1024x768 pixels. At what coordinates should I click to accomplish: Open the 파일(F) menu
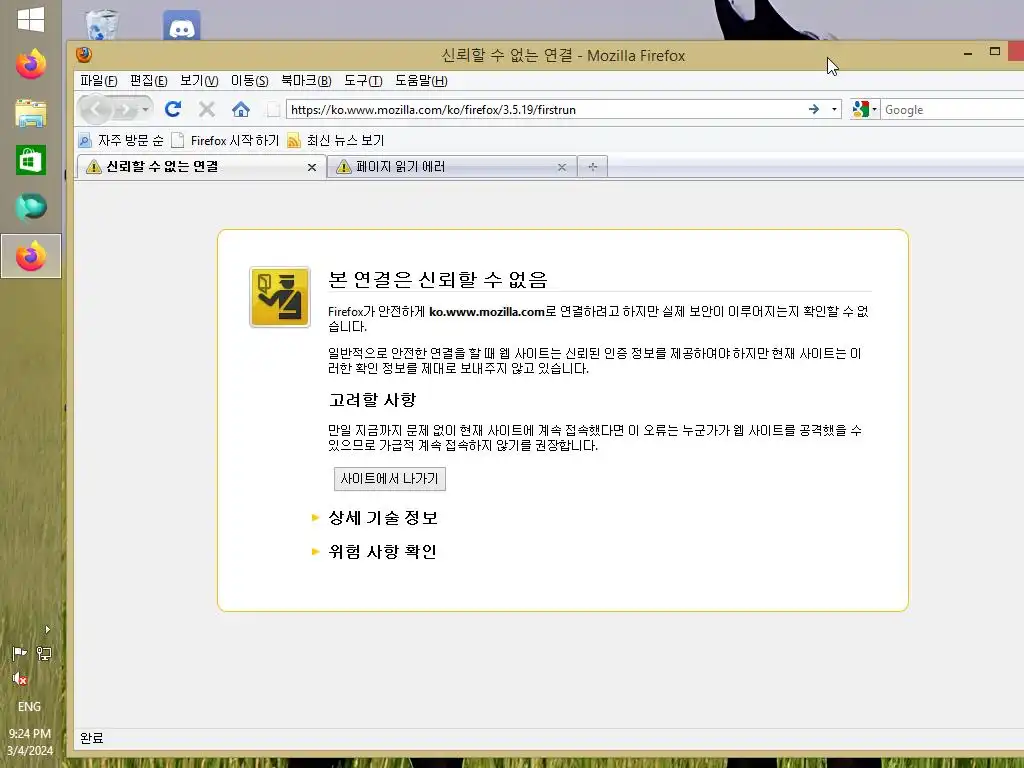tap(99, 80)
